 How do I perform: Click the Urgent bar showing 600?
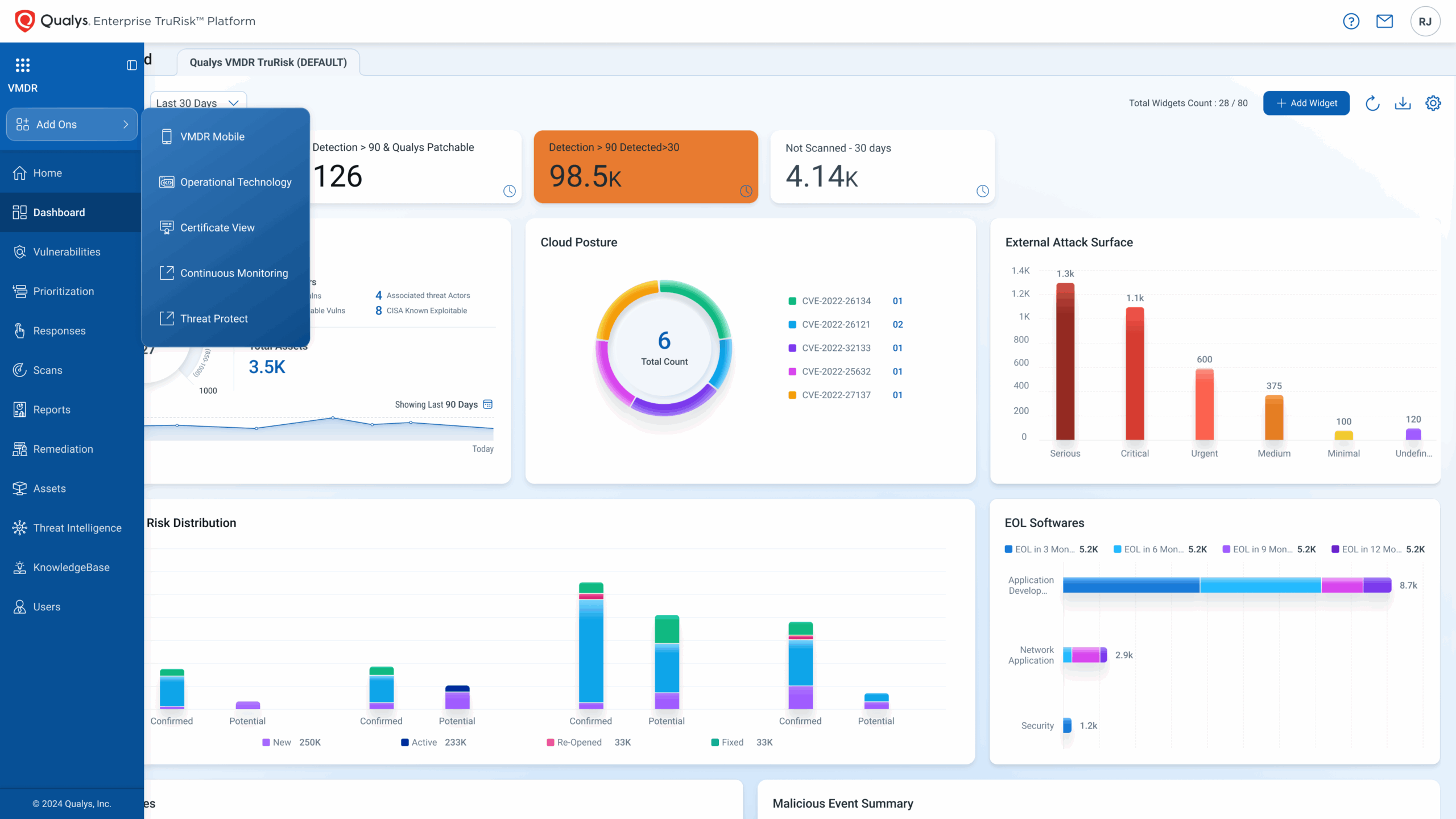click(x=1204, y=404)
